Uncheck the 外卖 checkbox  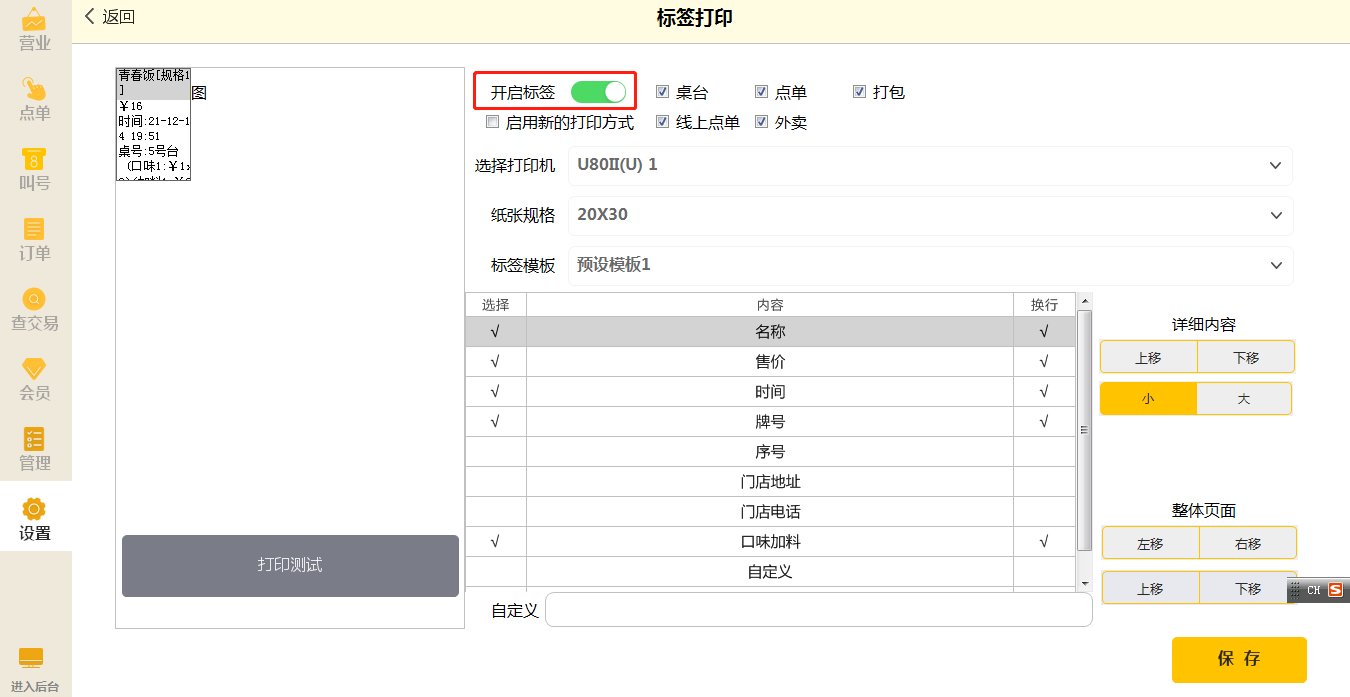[x=762, y=122]
